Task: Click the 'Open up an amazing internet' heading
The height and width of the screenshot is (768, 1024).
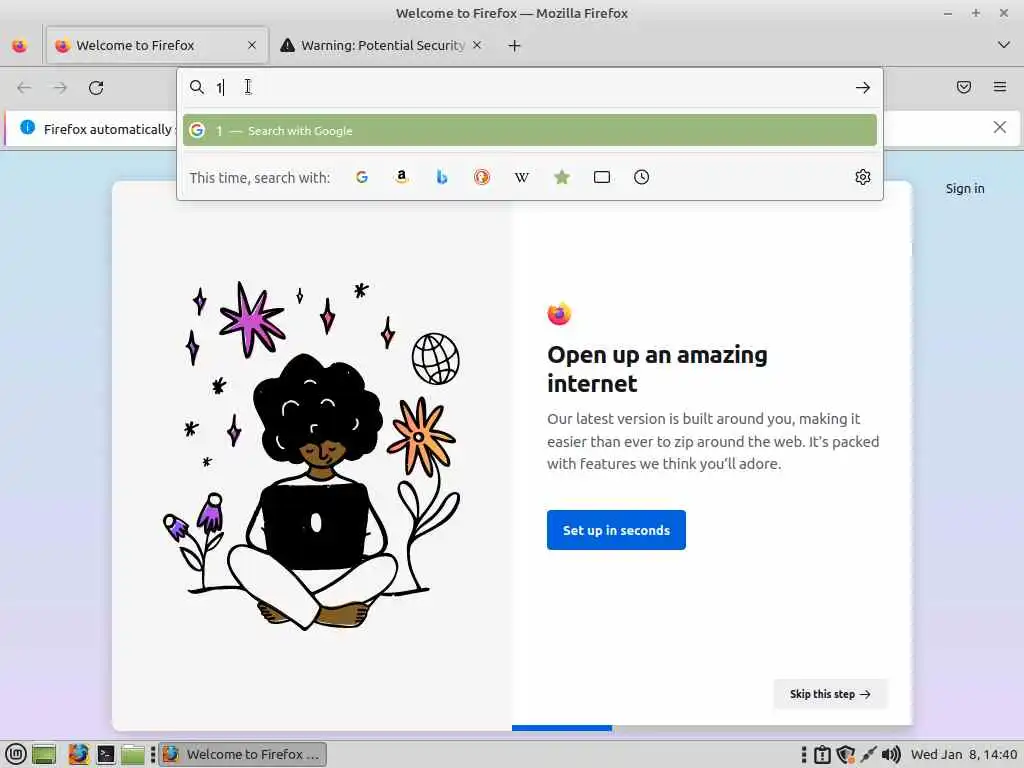Action: click(657, 369)
